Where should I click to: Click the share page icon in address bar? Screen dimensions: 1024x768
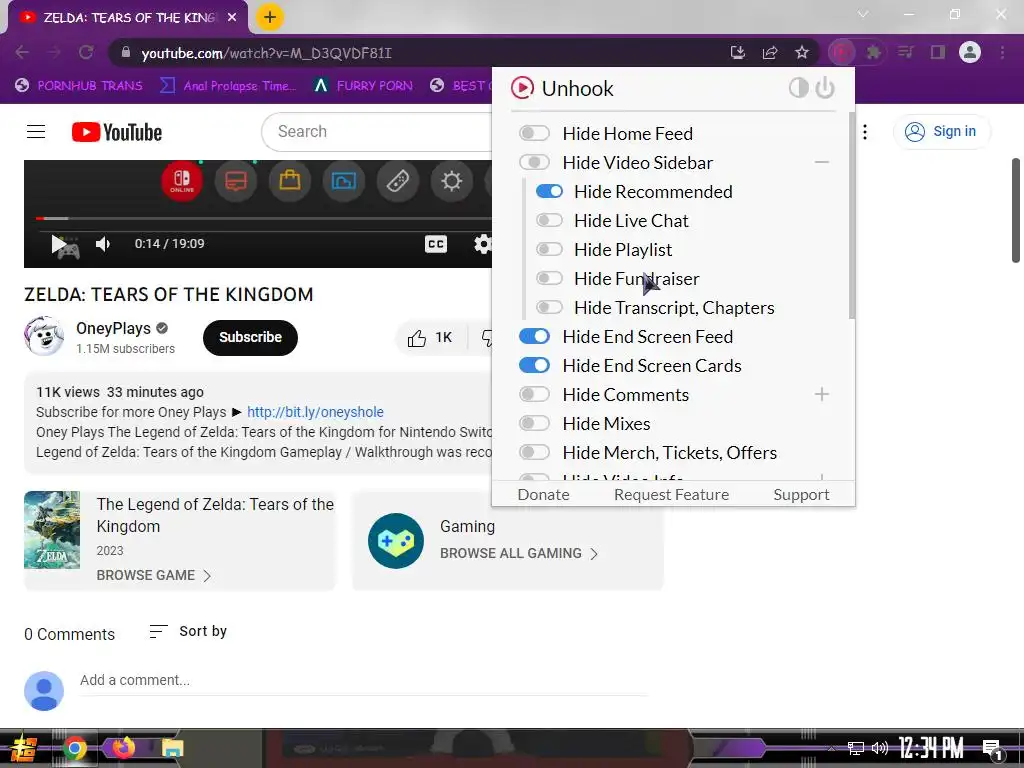click(x=770, y=52)
